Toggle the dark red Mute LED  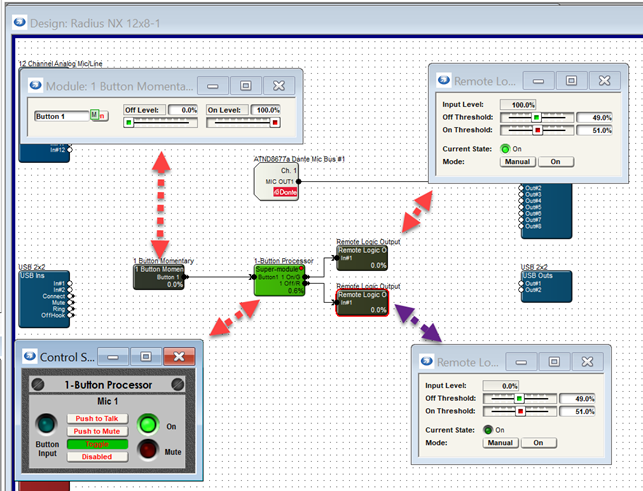[x=148, y=450]
